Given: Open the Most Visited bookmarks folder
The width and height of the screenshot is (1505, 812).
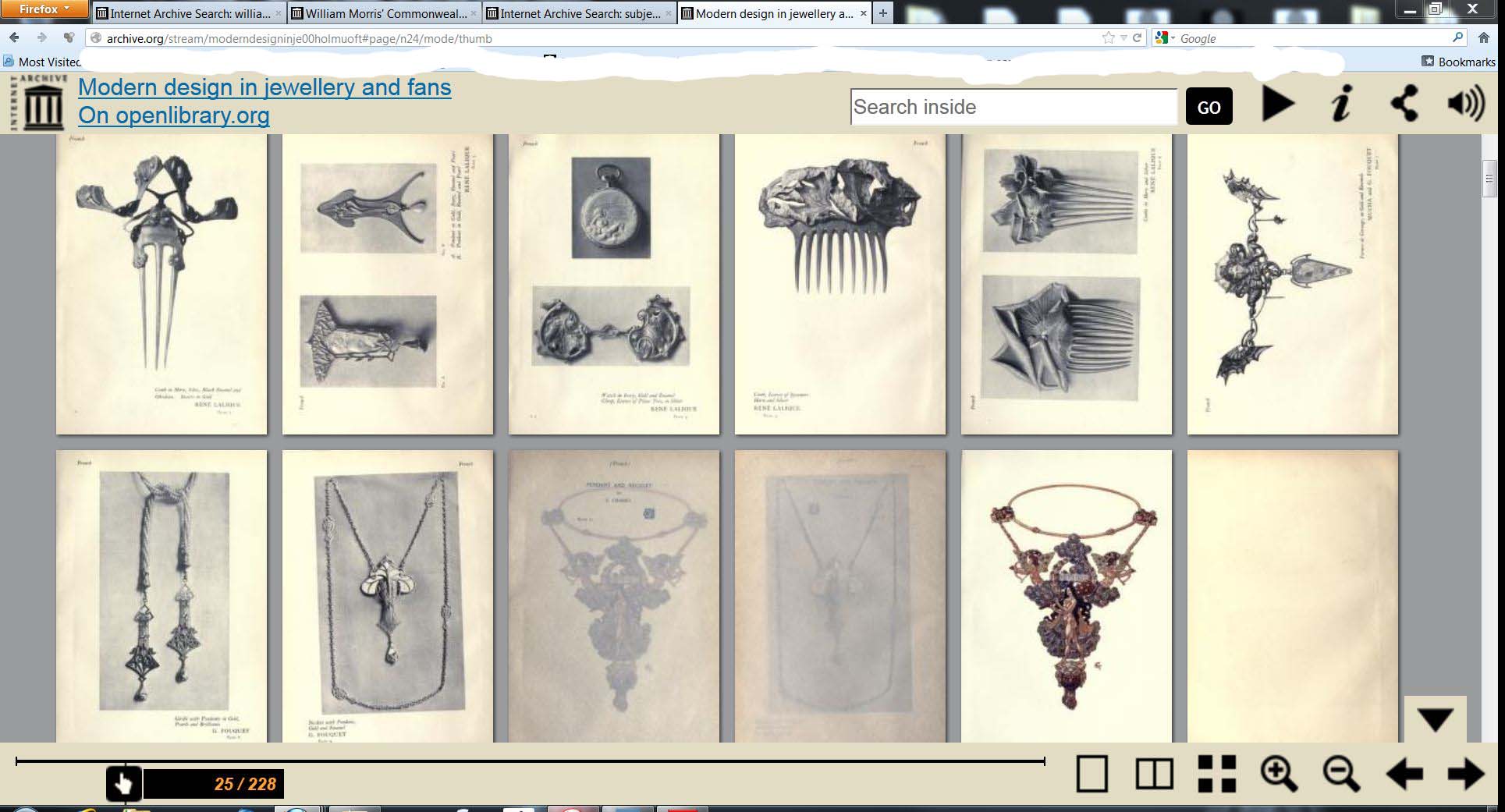Looking at the screenshot, I should pos(42,62).
